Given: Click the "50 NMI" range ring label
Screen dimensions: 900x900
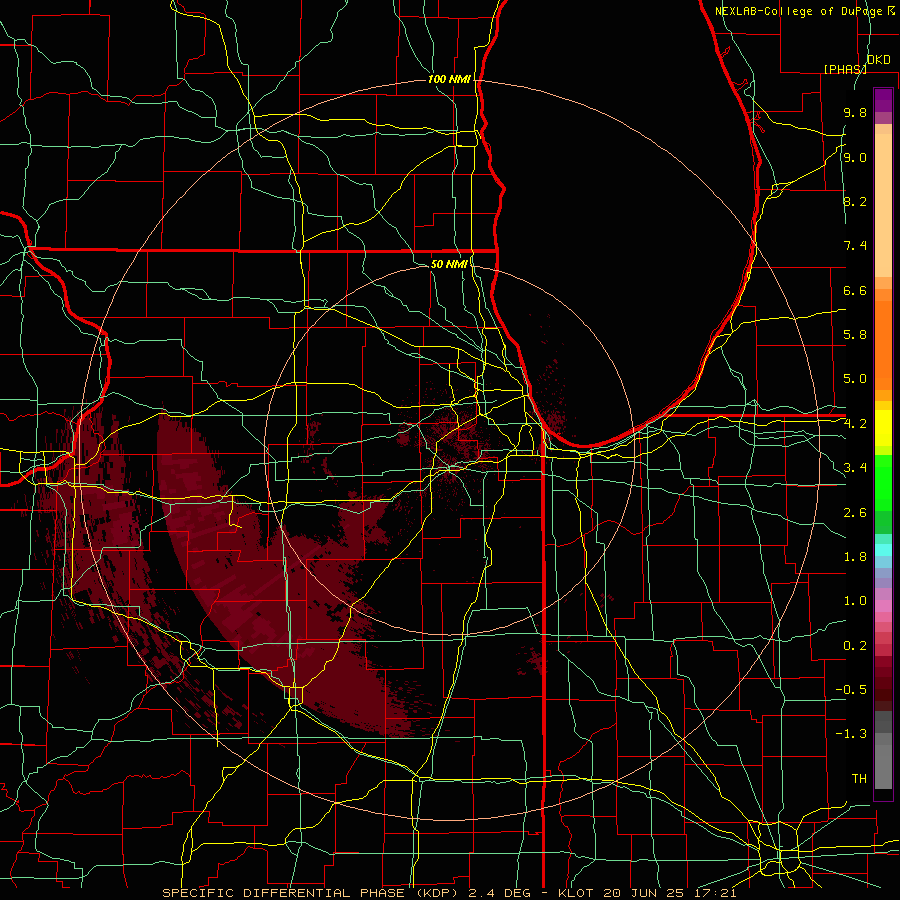Looking at the screenshot, I should tap(449, 264).
